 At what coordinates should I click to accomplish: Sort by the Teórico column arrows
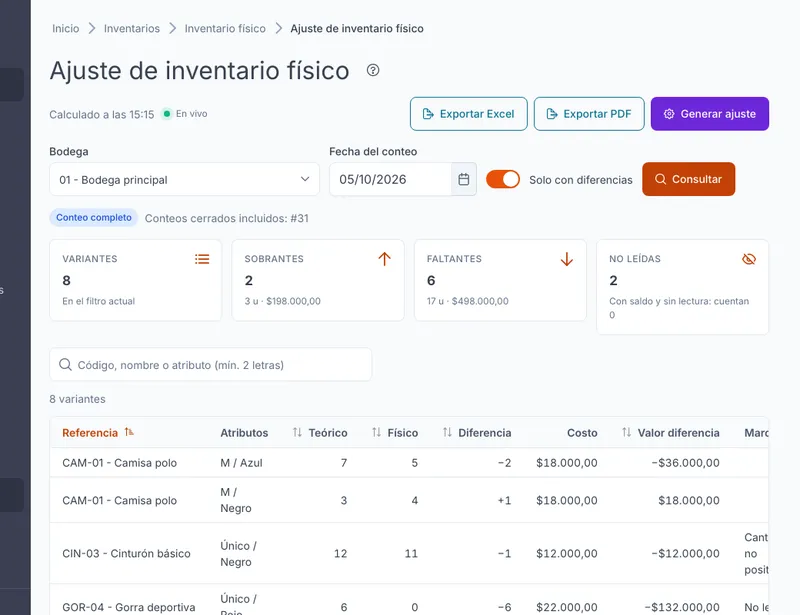(x=297, y=433)
